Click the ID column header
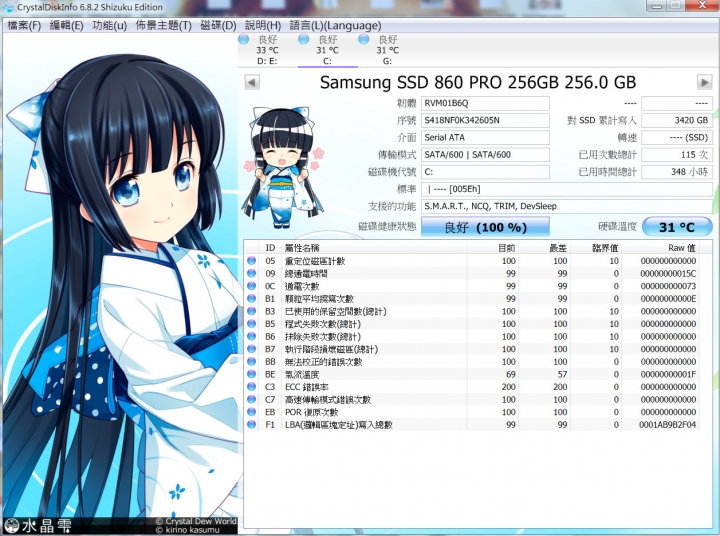The width and height of the screenshot is (720, 536). pyautogui.click(x=270, y=248)
